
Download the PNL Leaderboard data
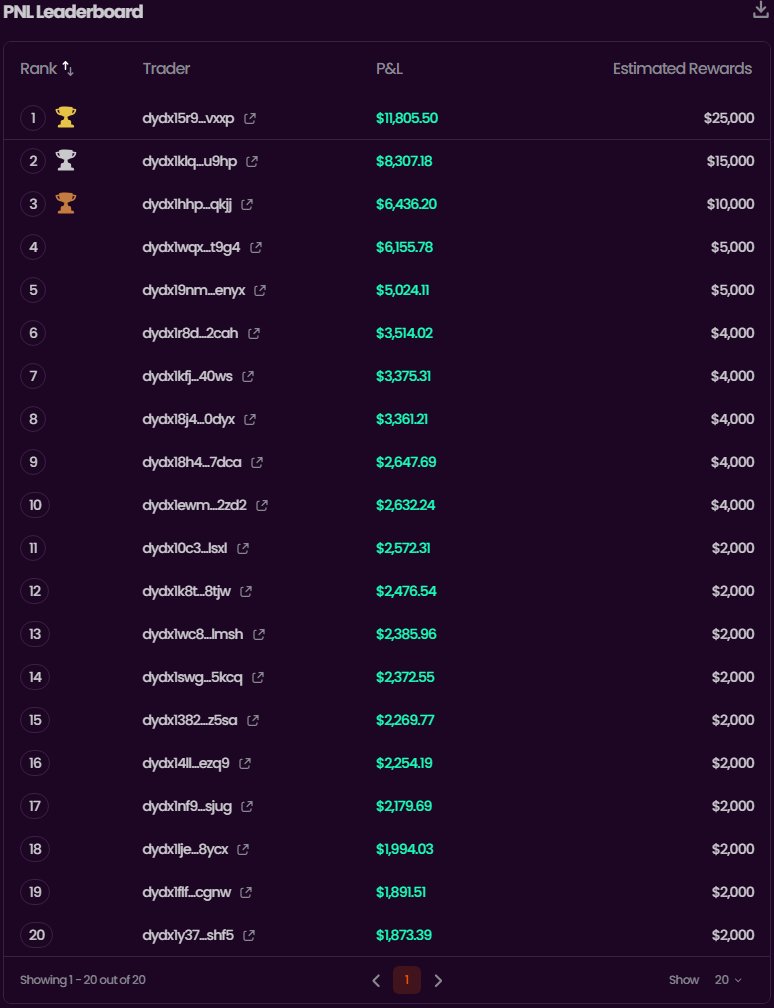pyautogui.click(x=760, y=10)
